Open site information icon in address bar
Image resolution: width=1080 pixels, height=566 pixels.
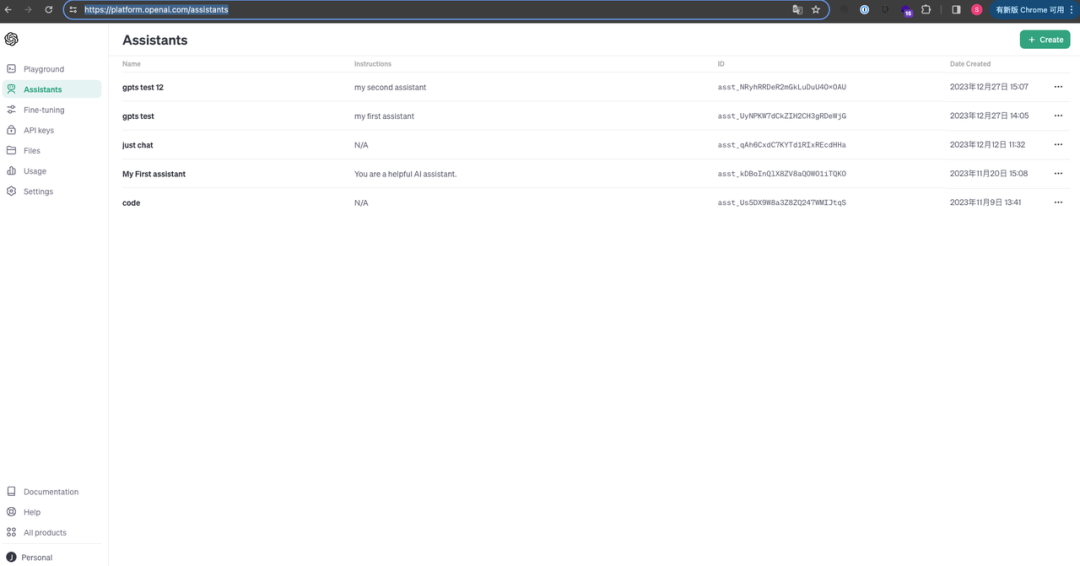click(x=73, y=10)
